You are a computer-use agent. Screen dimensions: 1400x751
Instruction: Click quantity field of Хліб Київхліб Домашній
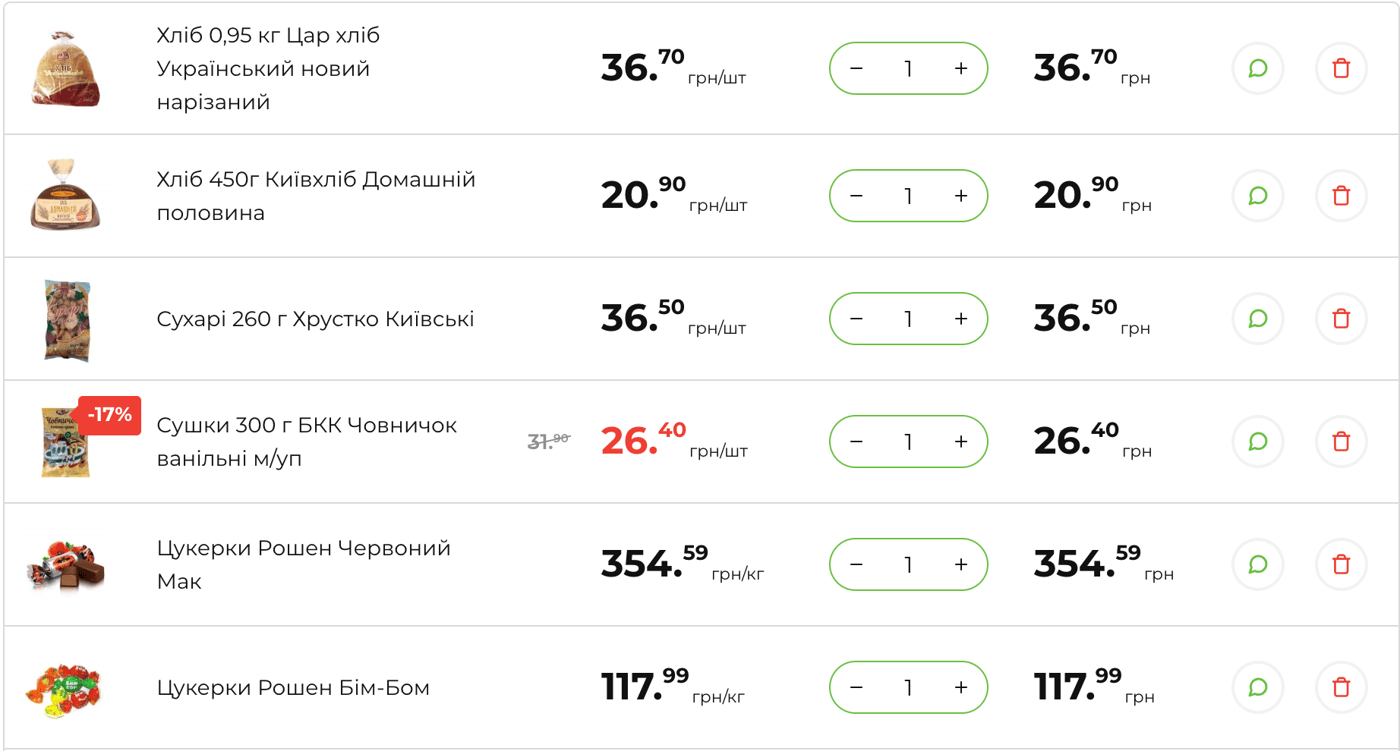[908, 196]
